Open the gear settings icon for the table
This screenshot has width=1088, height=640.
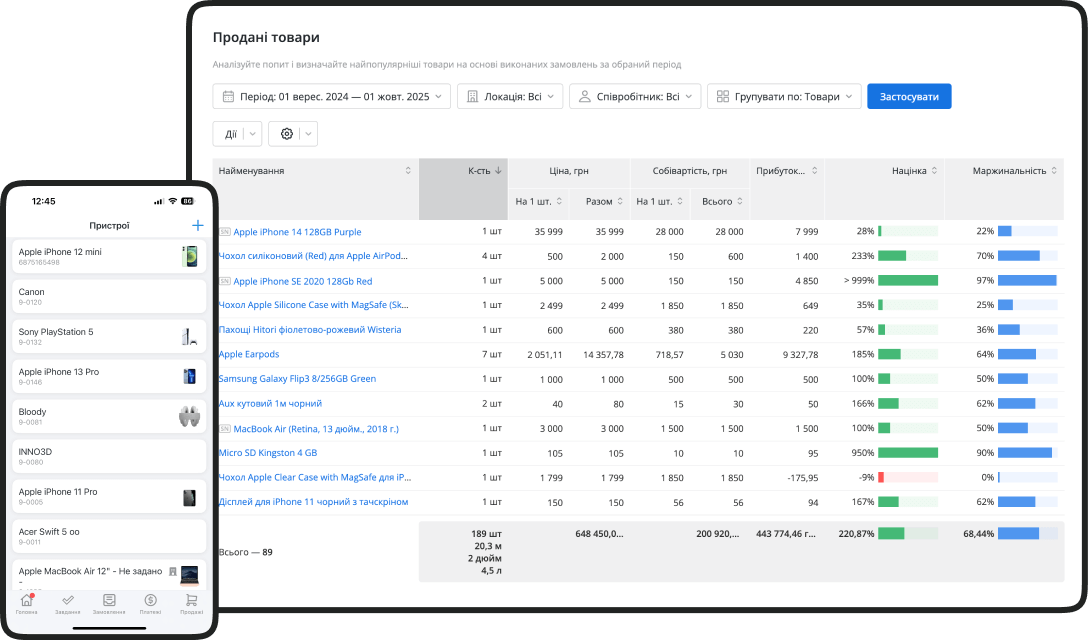pos(287,134)
